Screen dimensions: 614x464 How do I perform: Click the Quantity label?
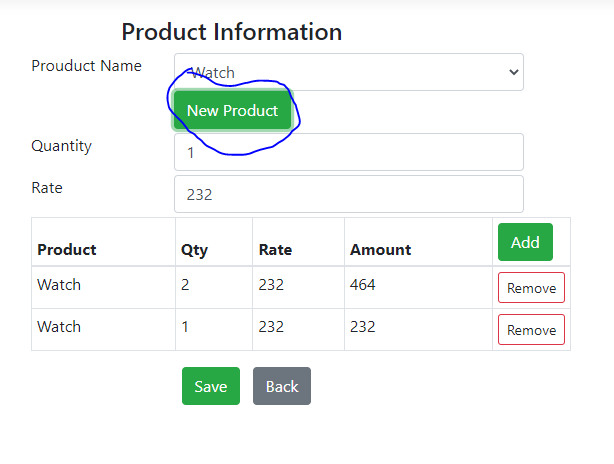click(x=61, y=146)
